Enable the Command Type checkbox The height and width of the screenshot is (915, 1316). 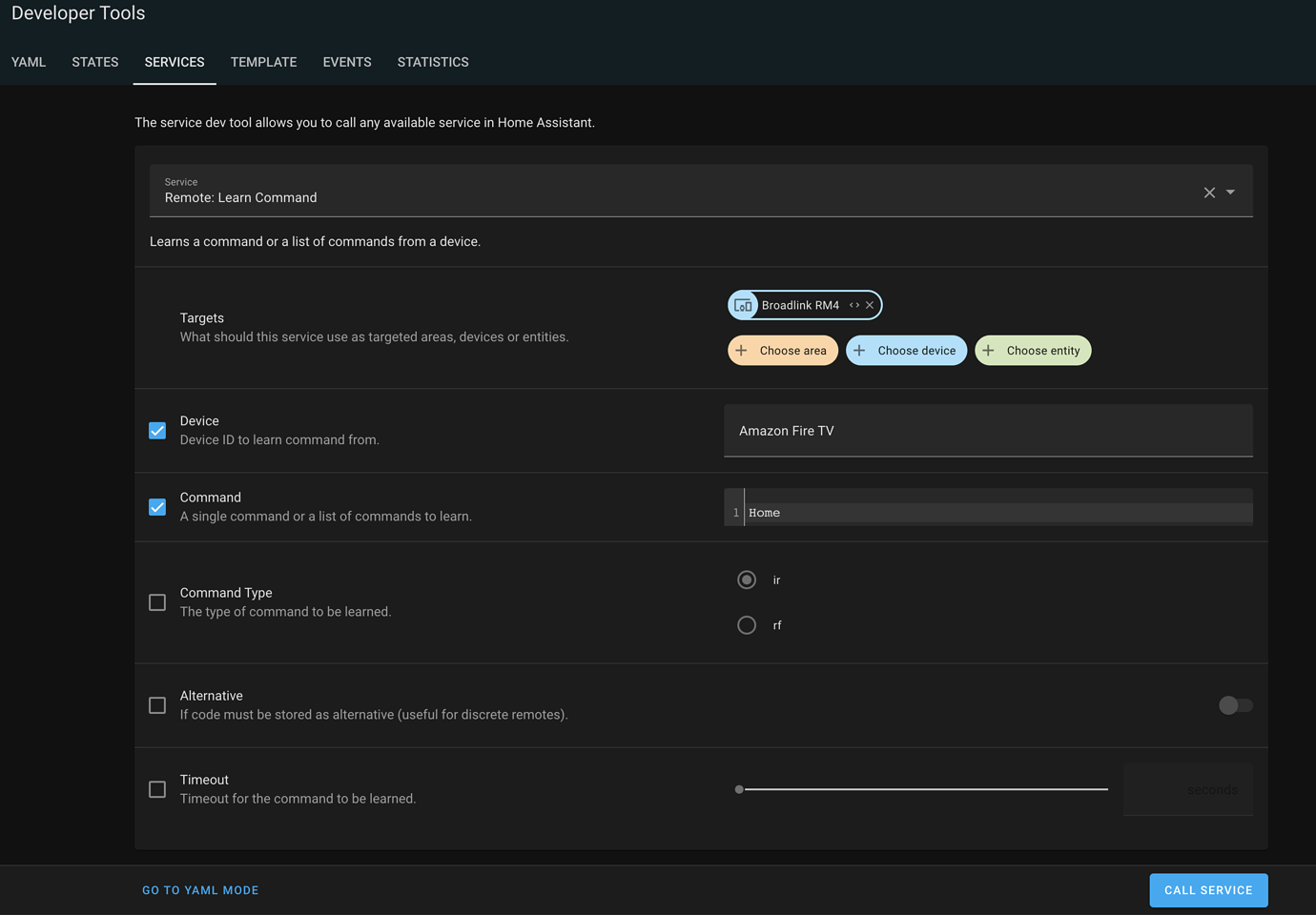point(157,602)
